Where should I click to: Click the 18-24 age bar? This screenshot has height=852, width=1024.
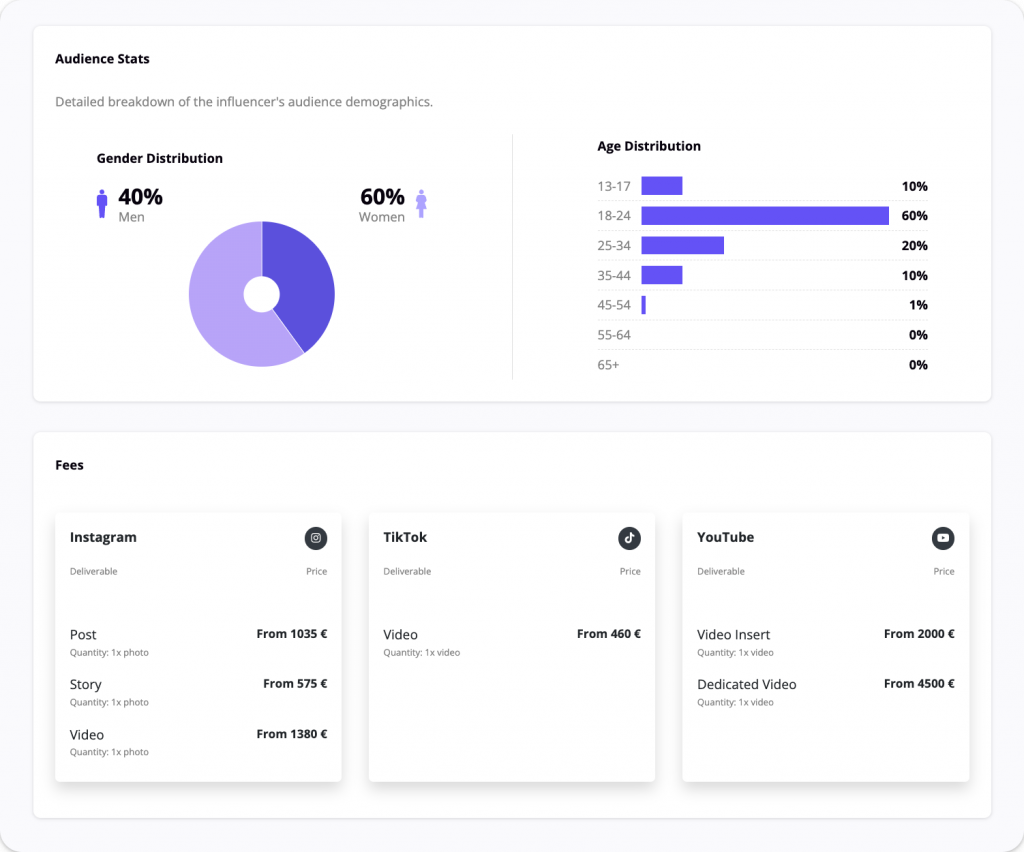764,216
